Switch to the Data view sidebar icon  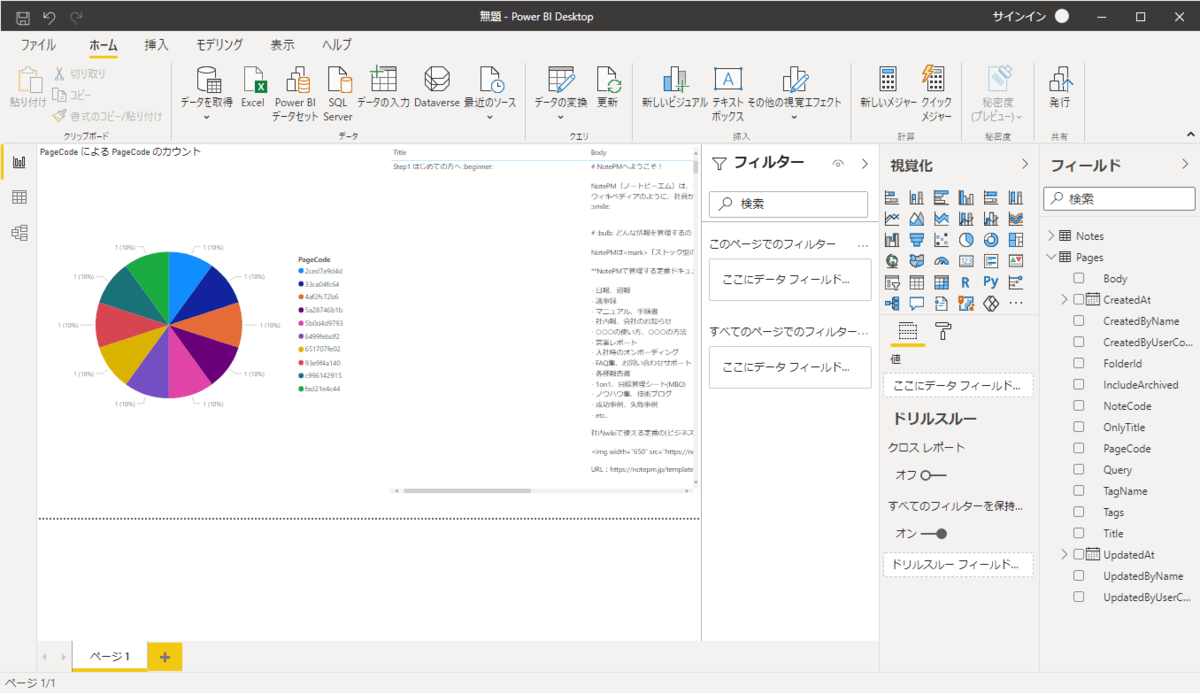(18, 197)
